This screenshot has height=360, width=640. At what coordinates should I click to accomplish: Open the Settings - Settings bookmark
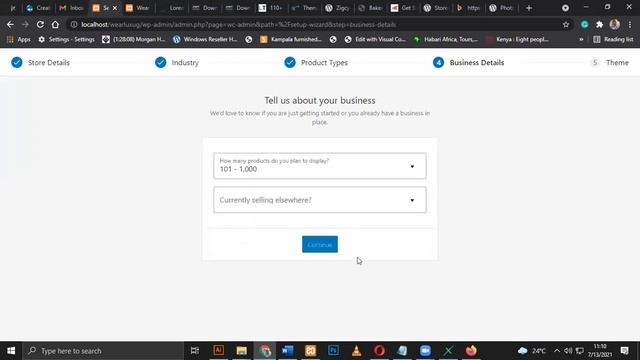[66, 39]
